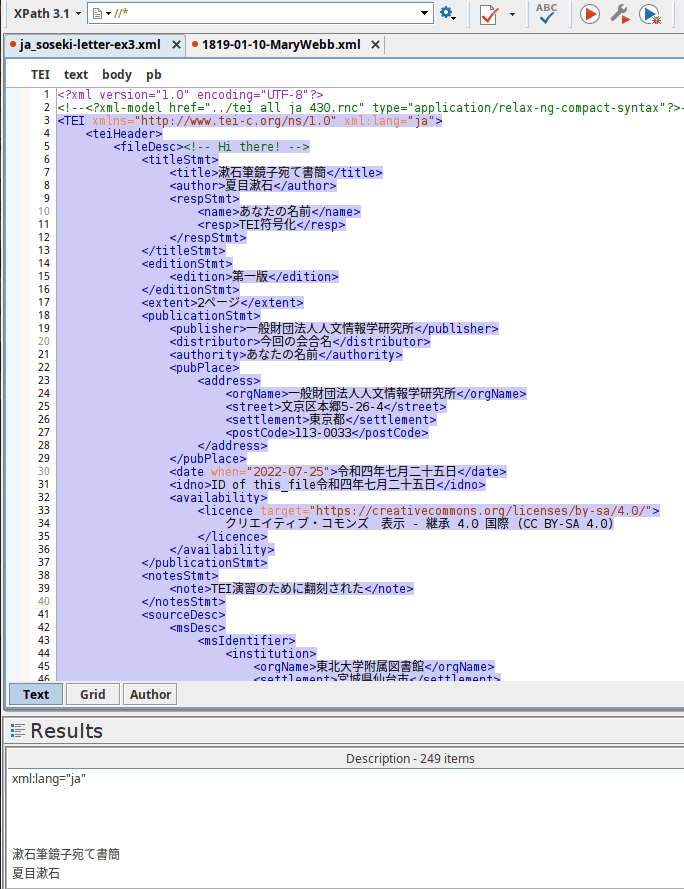Switch to Grid editing mode

pyautogui.click(x=92, y=695)
